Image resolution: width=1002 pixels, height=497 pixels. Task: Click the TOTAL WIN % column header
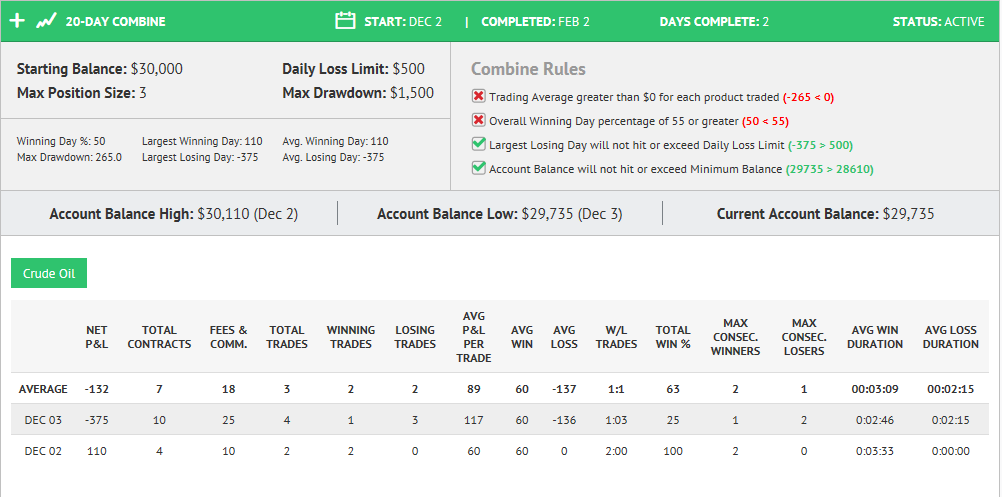673,337
